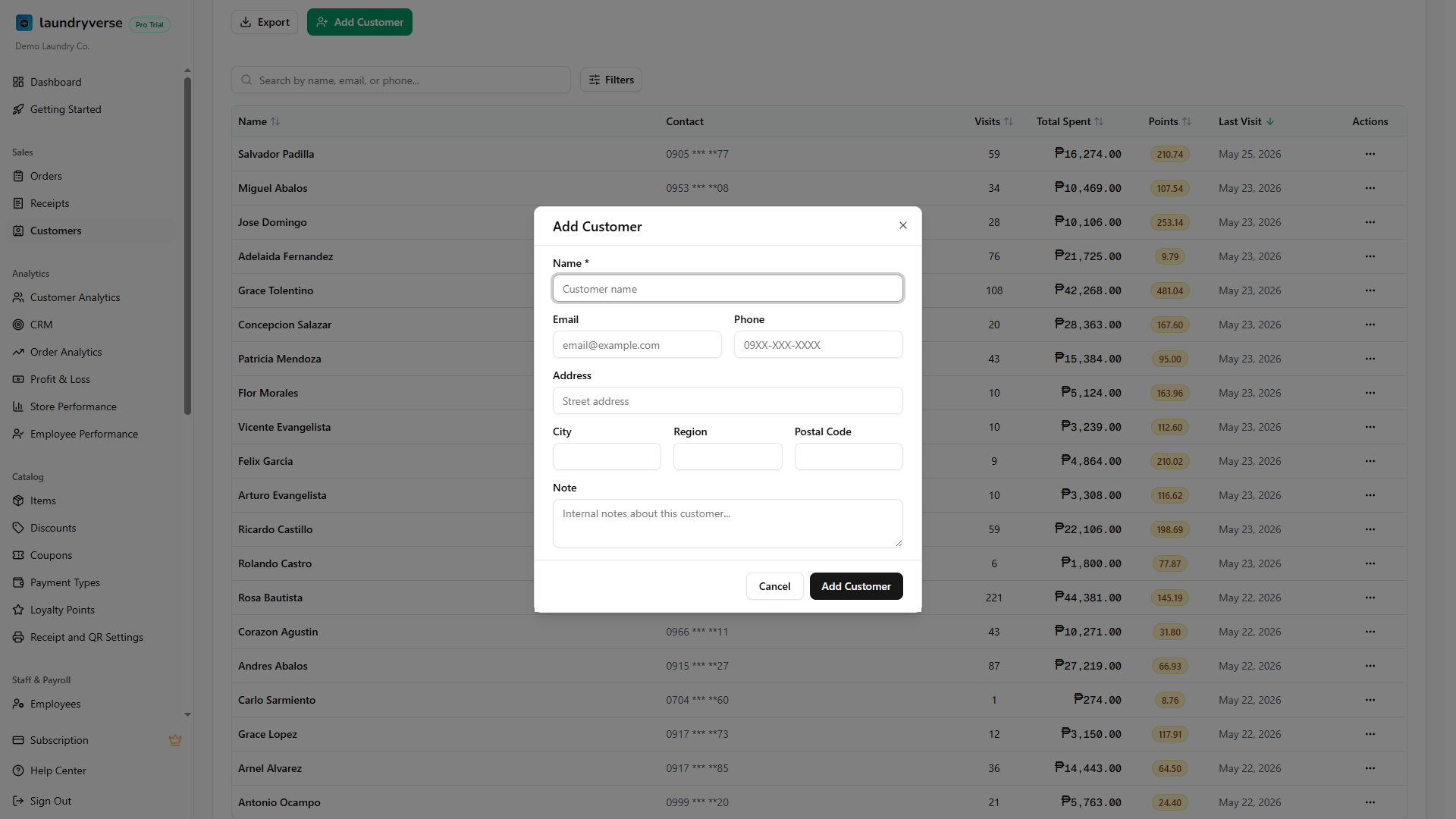The height and width of the screenshot is (819, 1456).
Task: Click the Discounts tag icon
Action: [18, 528]
